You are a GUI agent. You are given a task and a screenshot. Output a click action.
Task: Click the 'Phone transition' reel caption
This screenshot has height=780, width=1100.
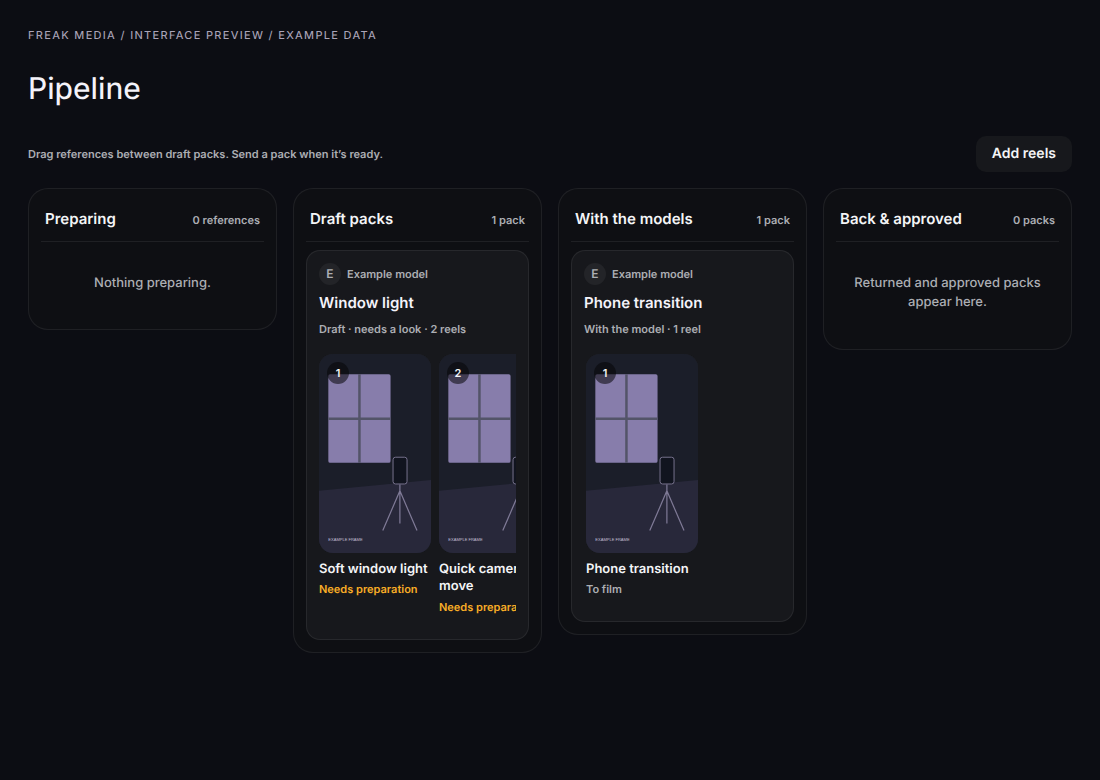637,568
